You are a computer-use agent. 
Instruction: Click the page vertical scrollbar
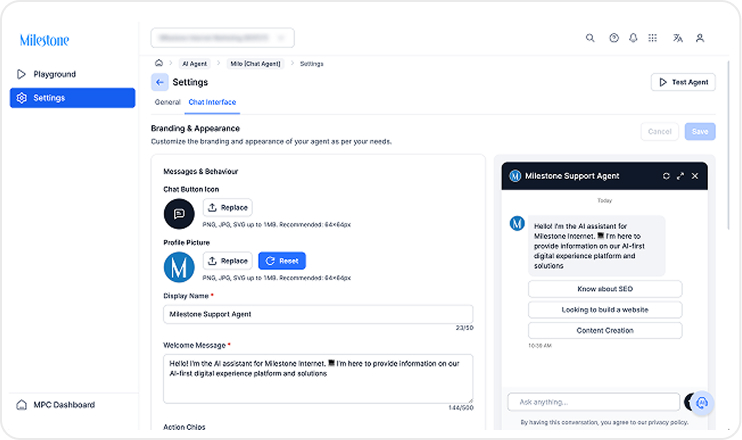[729, 144]
